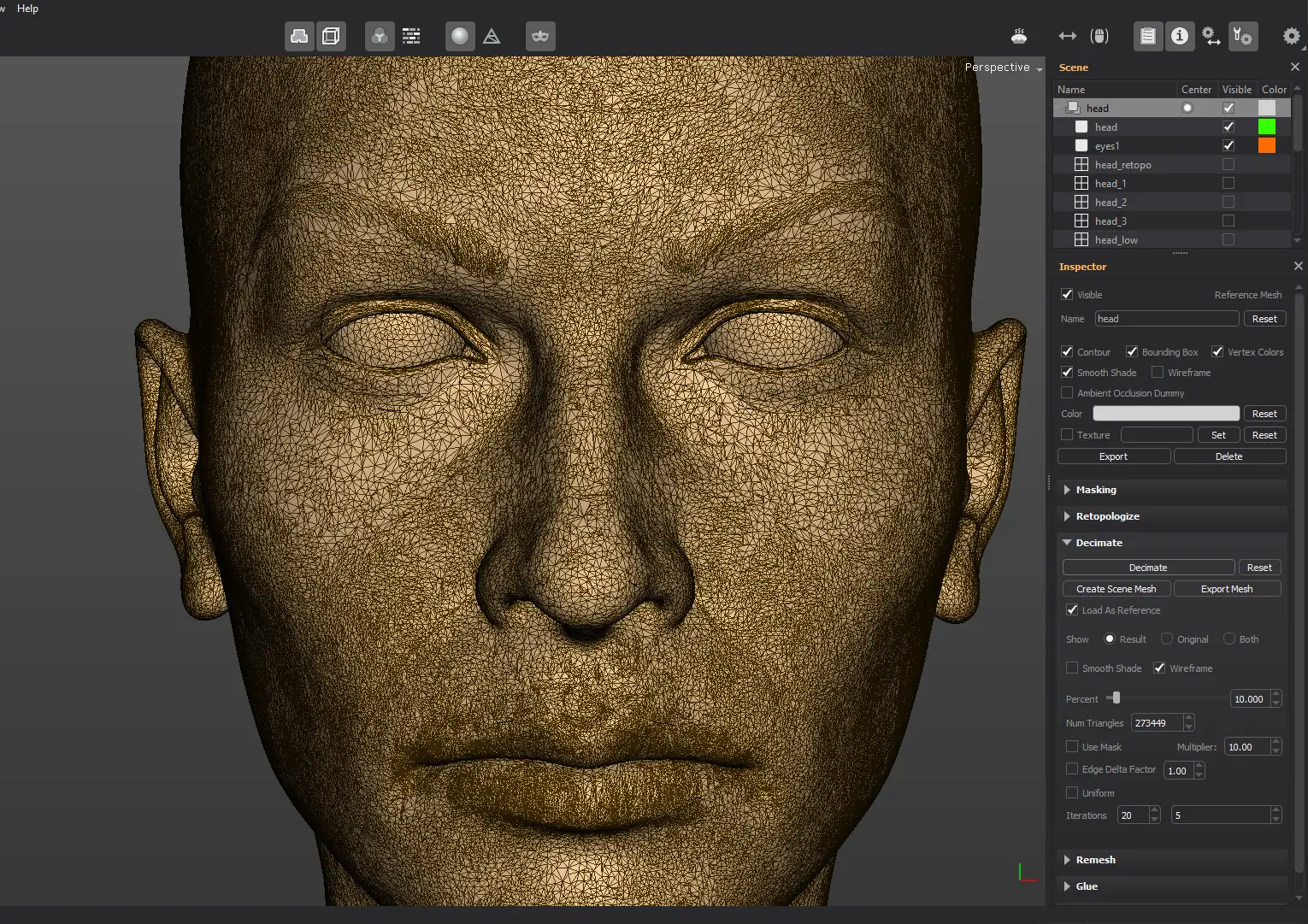Close the Inspector panel

[x=1298, y=266]
